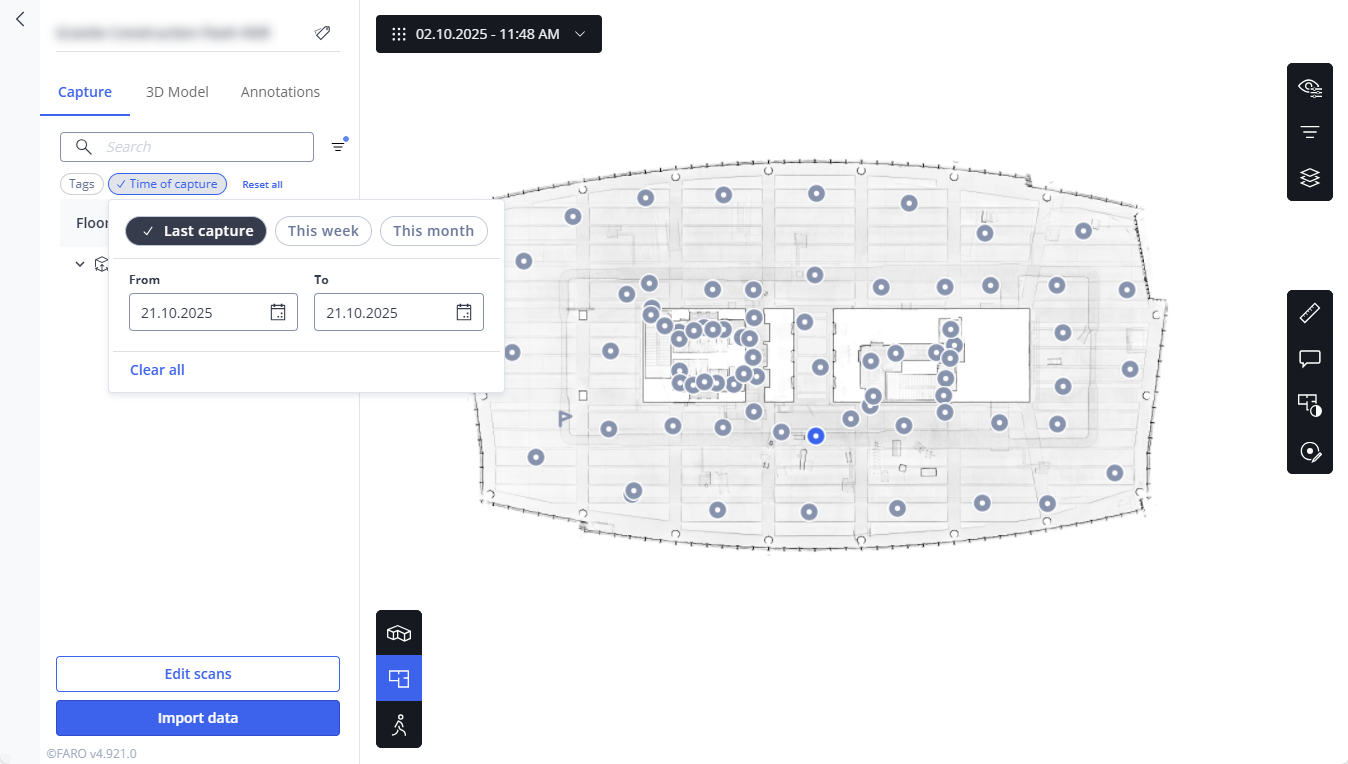Click the Import data button
Image resolution: width=1348 pixels, height=764 pixels.
[198, 718]
